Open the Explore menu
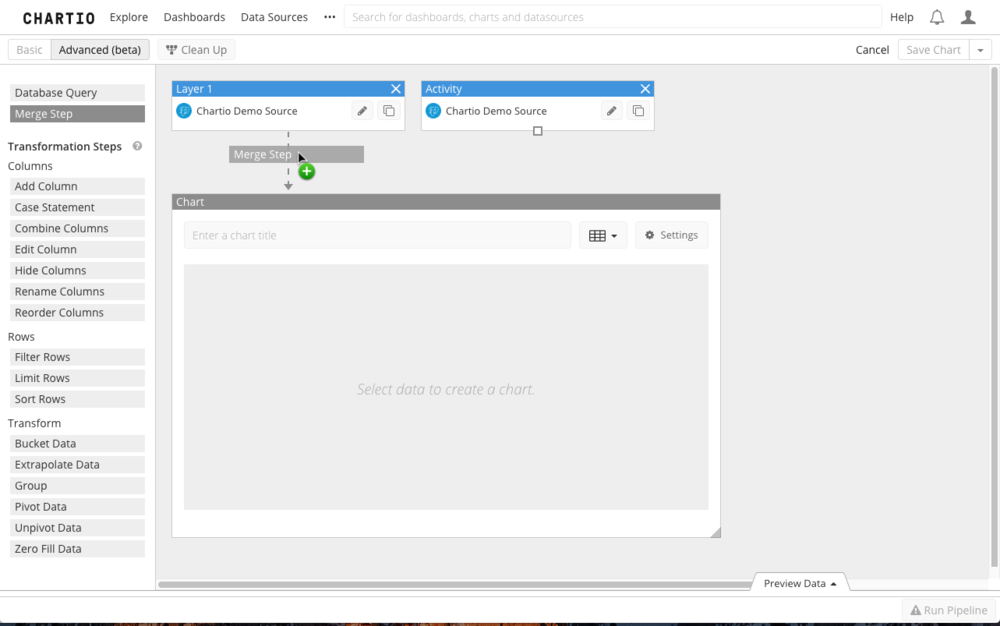 tap(129, 17)
